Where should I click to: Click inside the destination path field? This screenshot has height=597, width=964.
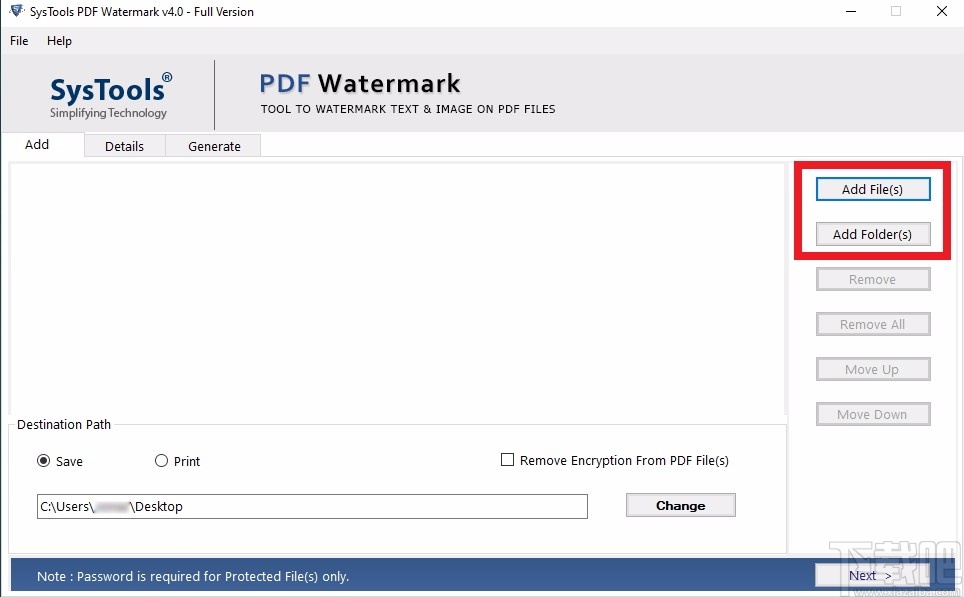click(312, 506)
